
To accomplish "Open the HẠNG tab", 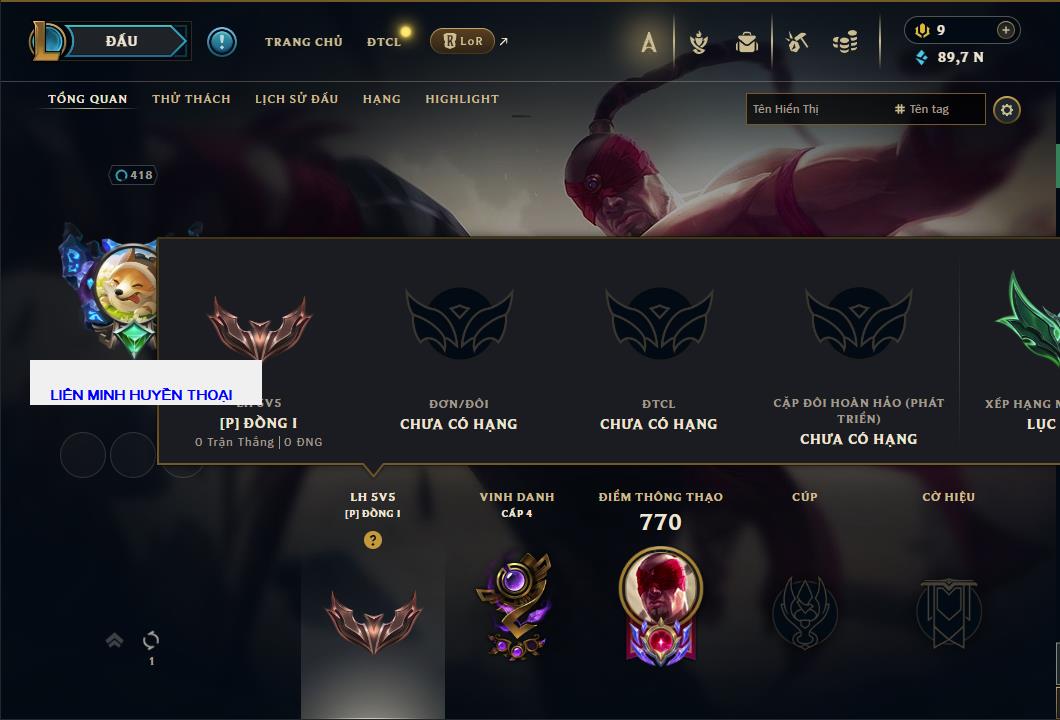I will tap(381, 99).
